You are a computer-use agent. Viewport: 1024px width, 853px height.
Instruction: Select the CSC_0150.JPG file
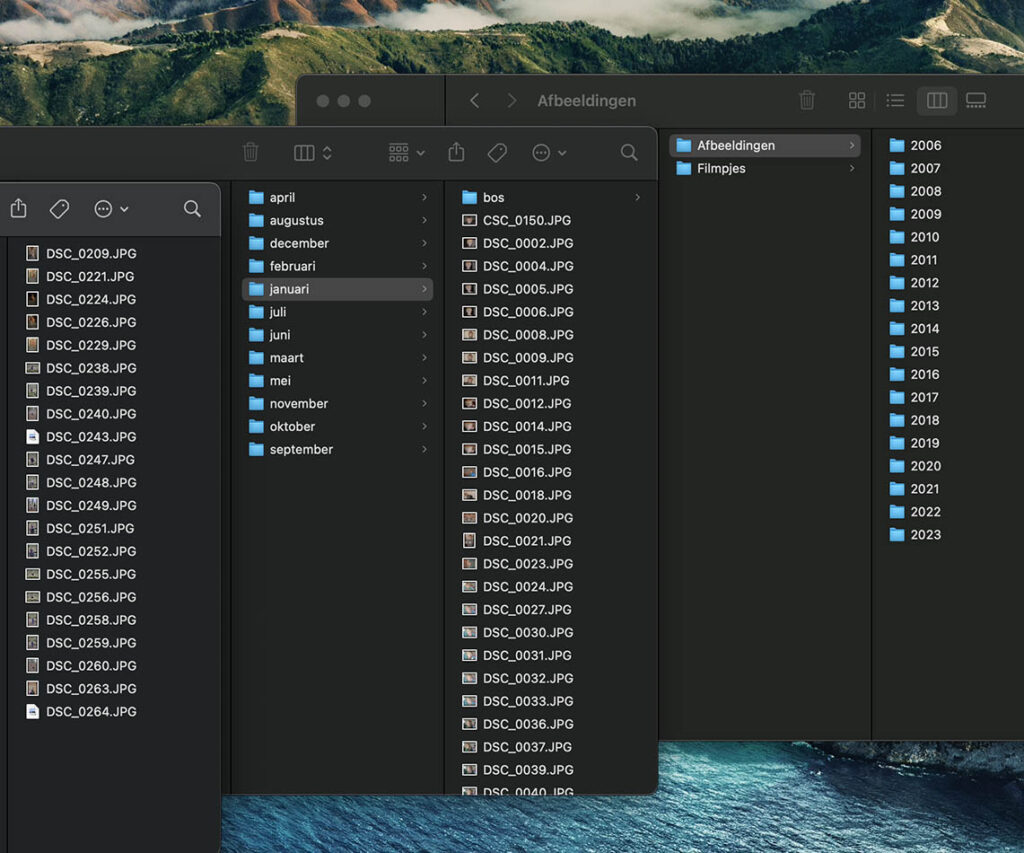[x=526, y=220]
